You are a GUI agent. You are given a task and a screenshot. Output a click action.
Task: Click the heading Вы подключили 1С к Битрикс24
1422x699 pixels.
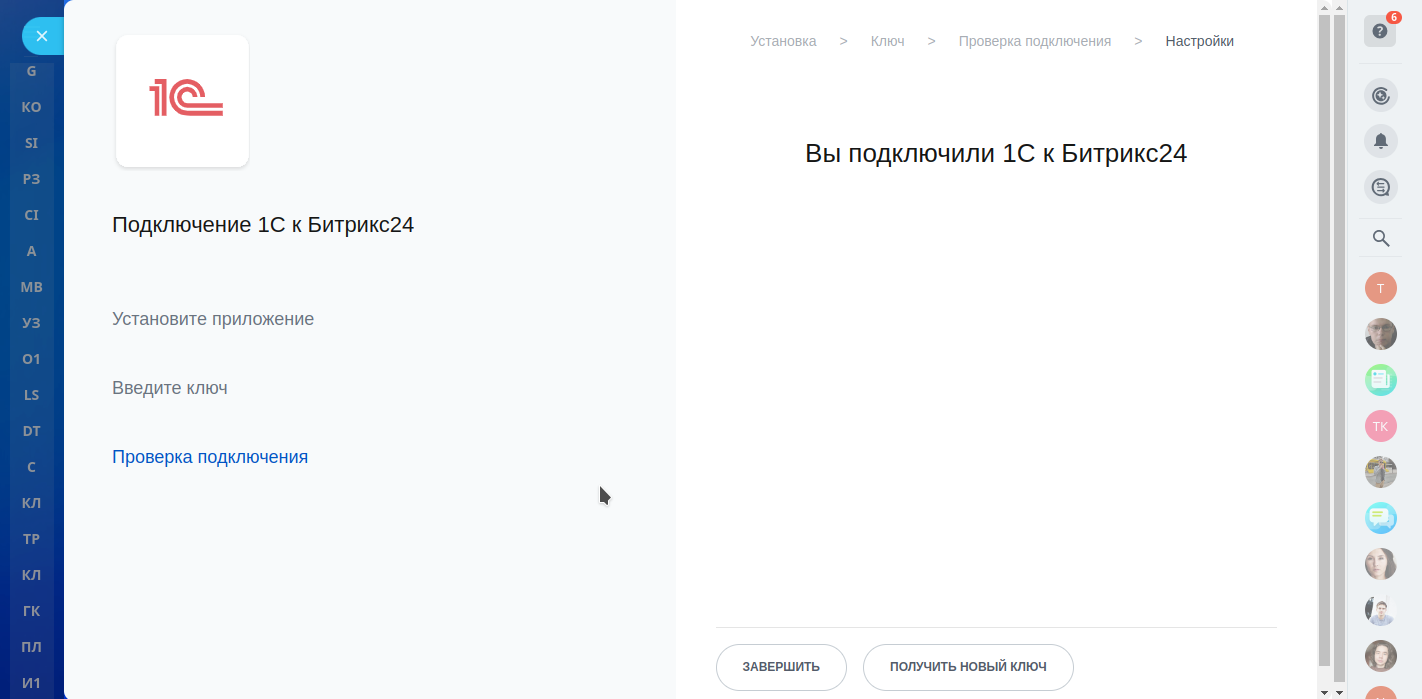click(996, 154)
